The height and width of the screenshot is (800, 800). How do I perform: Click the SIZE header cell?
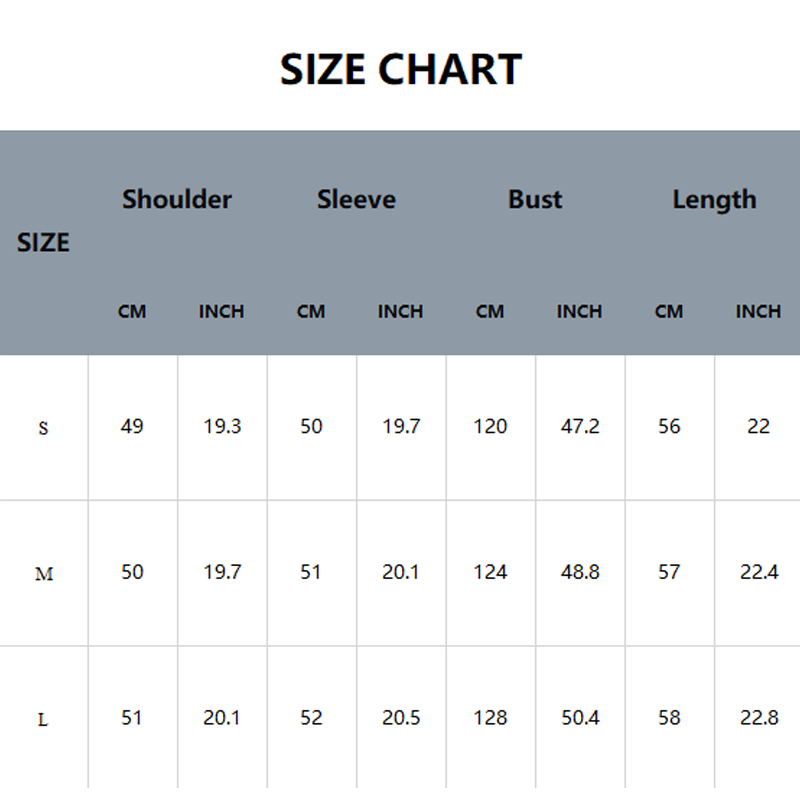[x=43, y=242]
